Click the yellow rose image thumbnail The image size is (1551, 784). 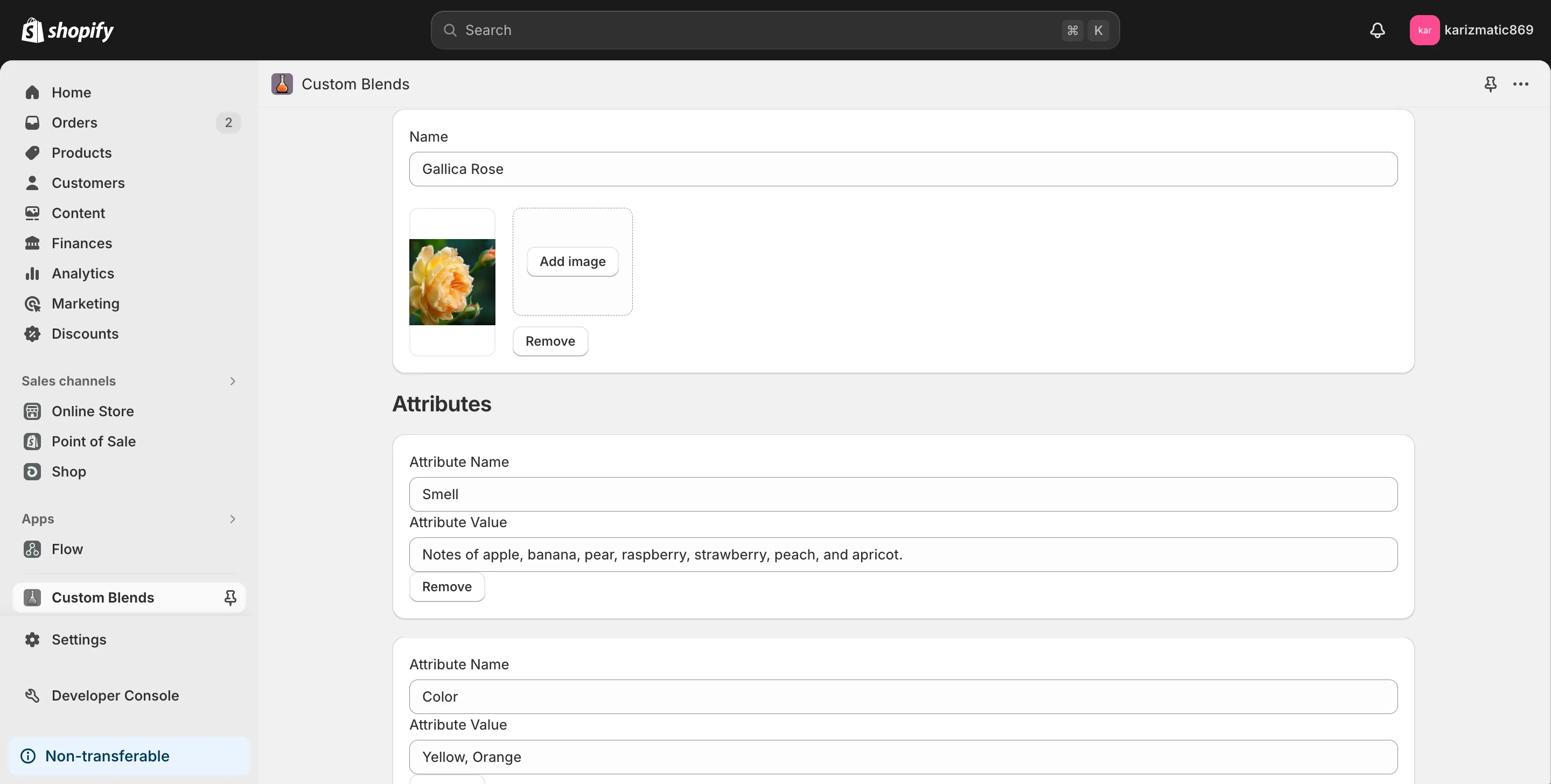[x=452, y=282]
